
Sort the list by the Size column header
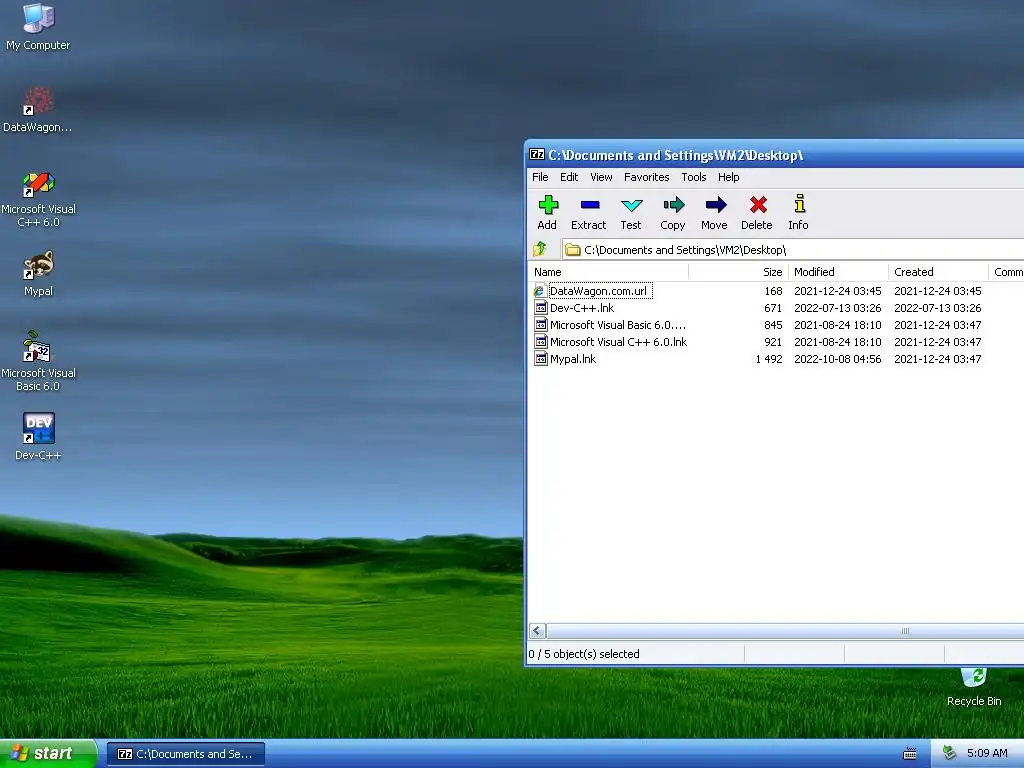[x=739, y=272]
